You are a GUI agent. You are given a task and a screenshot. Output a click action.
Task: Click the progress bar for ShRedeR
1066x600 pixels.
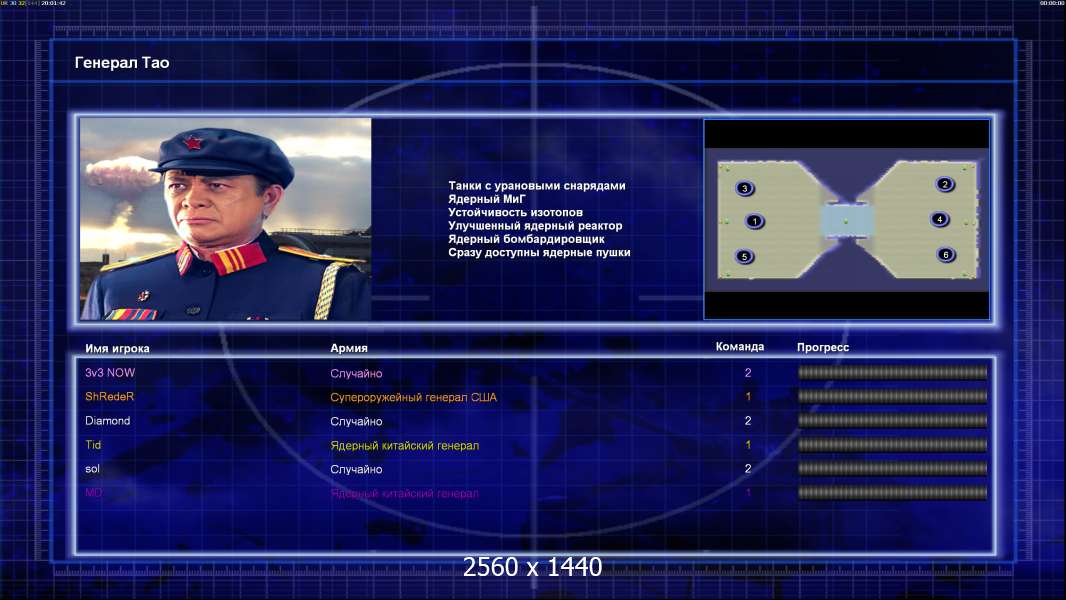893,395
